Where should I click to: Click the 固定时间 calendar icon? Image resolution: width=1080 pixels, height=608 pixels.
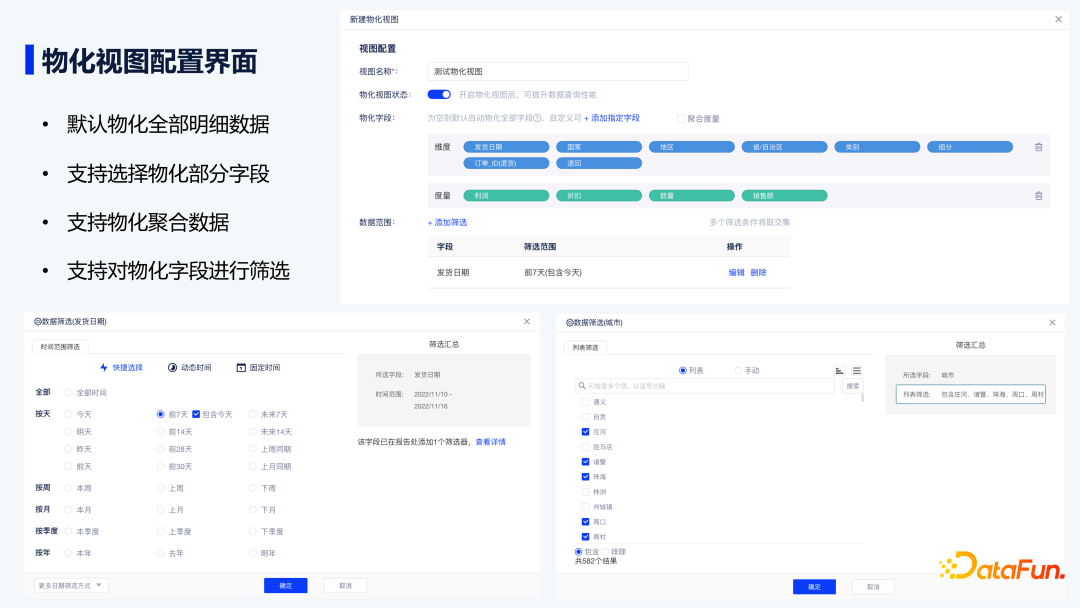241,368
